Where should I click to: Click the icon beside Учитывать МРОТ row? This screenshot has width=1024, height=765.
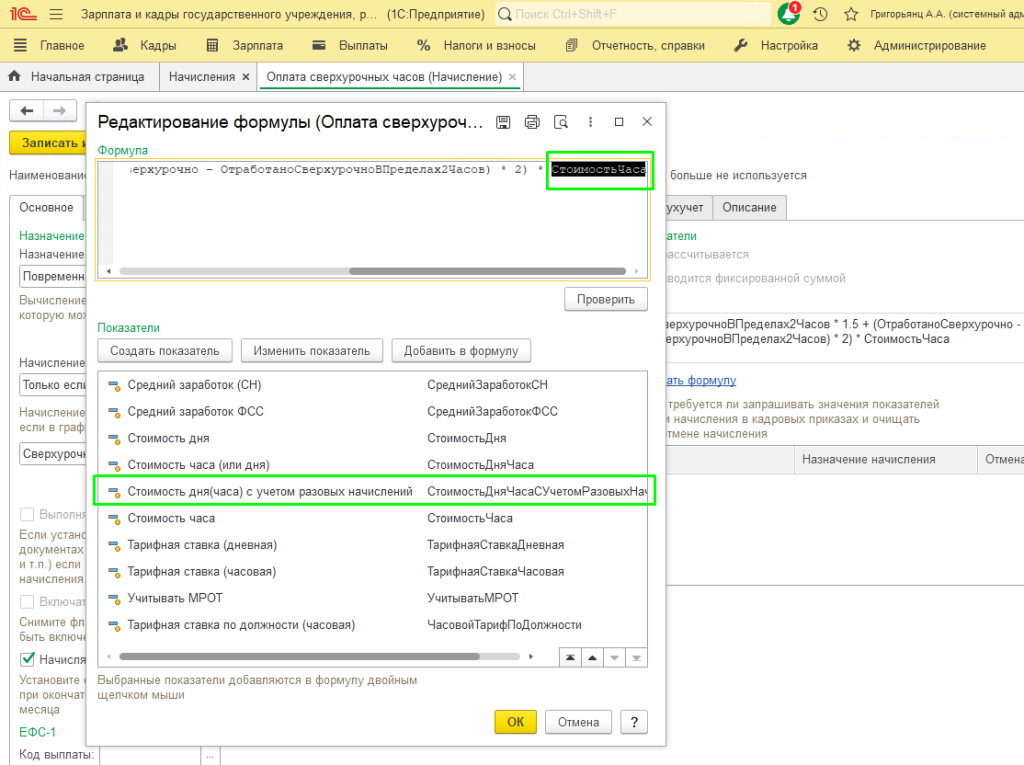click(x=114, y=598)
